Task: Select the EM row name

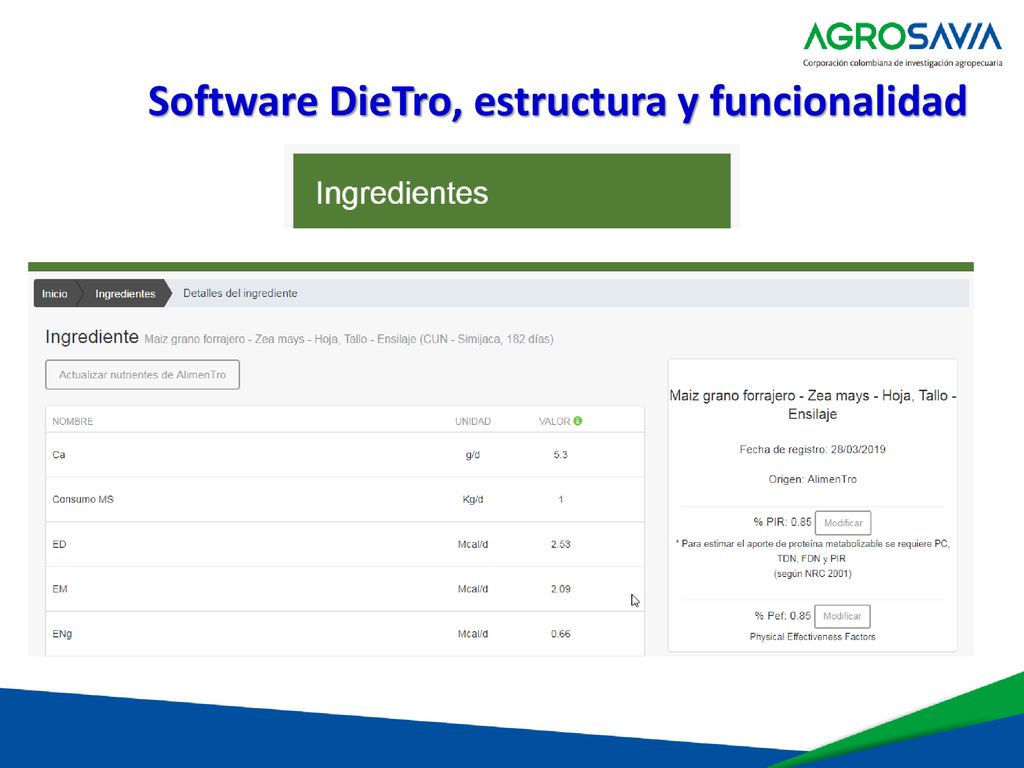Action: point(60,589)
